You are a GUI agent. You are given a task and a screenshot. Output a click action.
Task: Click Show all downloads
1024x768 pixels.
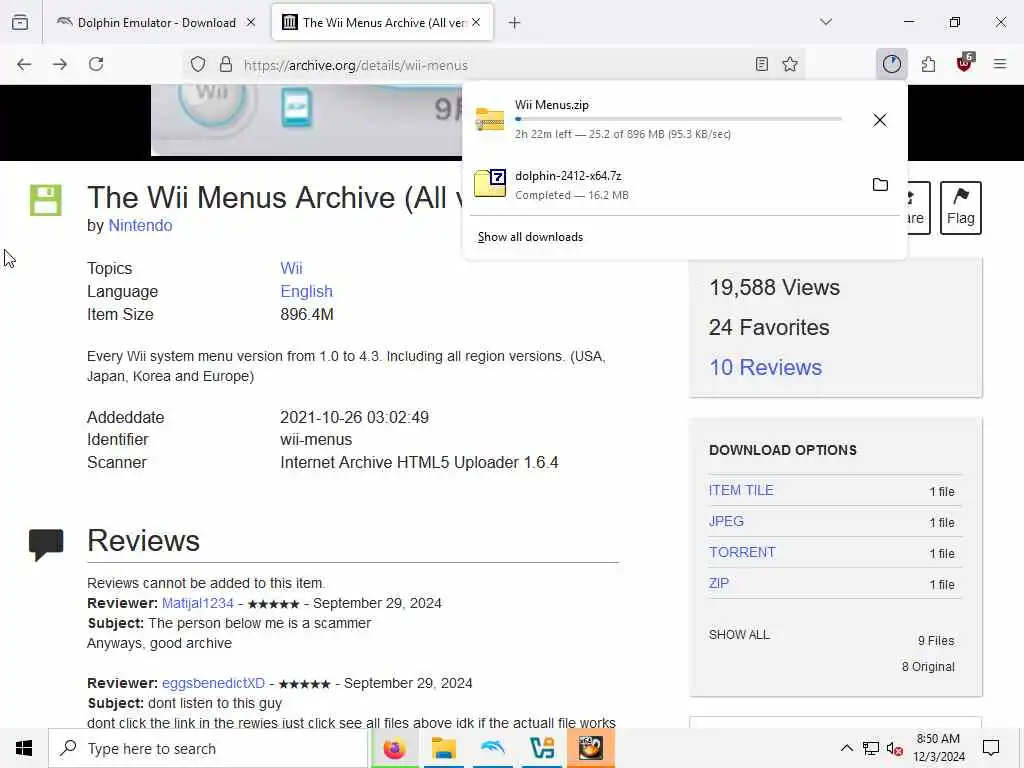(530, 237)
